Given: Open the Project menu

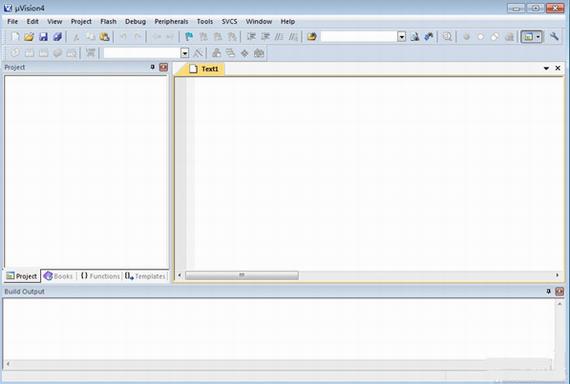Looking at the screenshot, I should click(x=81, y=21).
